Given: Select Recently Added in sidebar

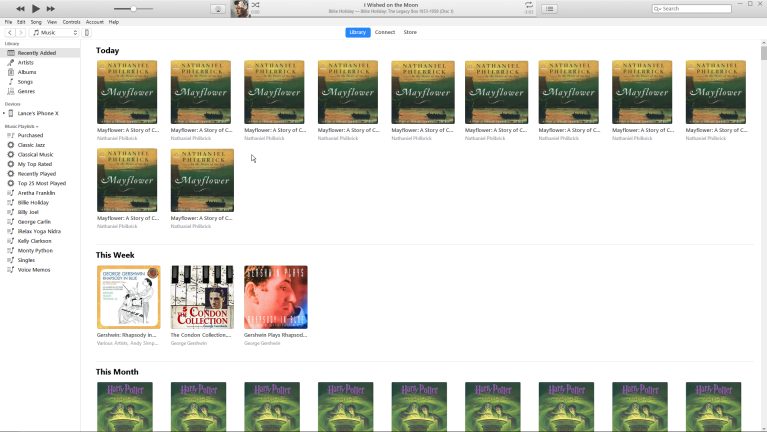Looking at the screenshot, I should click(40, 53).
